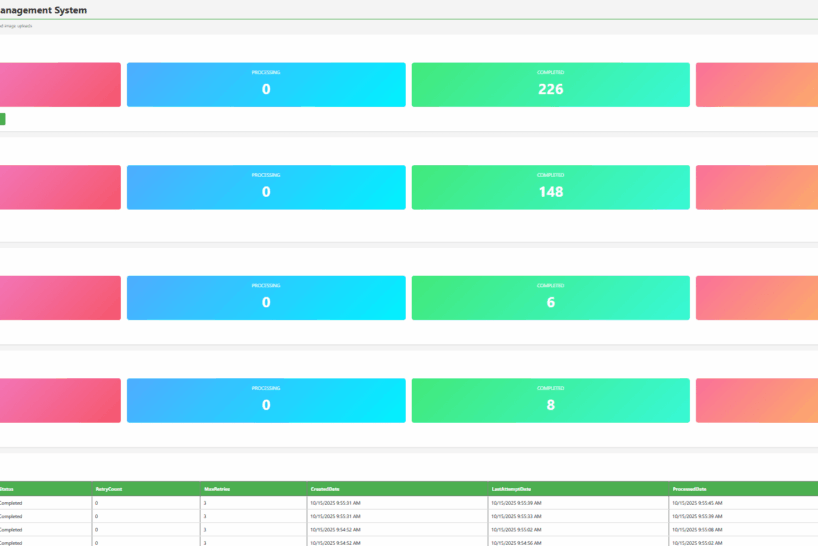Viewport: 818px width, 546px height.
Task: Select ProcessedDate cell 10/15/2025 9:55:45 AM
Action: click(743, 503)
